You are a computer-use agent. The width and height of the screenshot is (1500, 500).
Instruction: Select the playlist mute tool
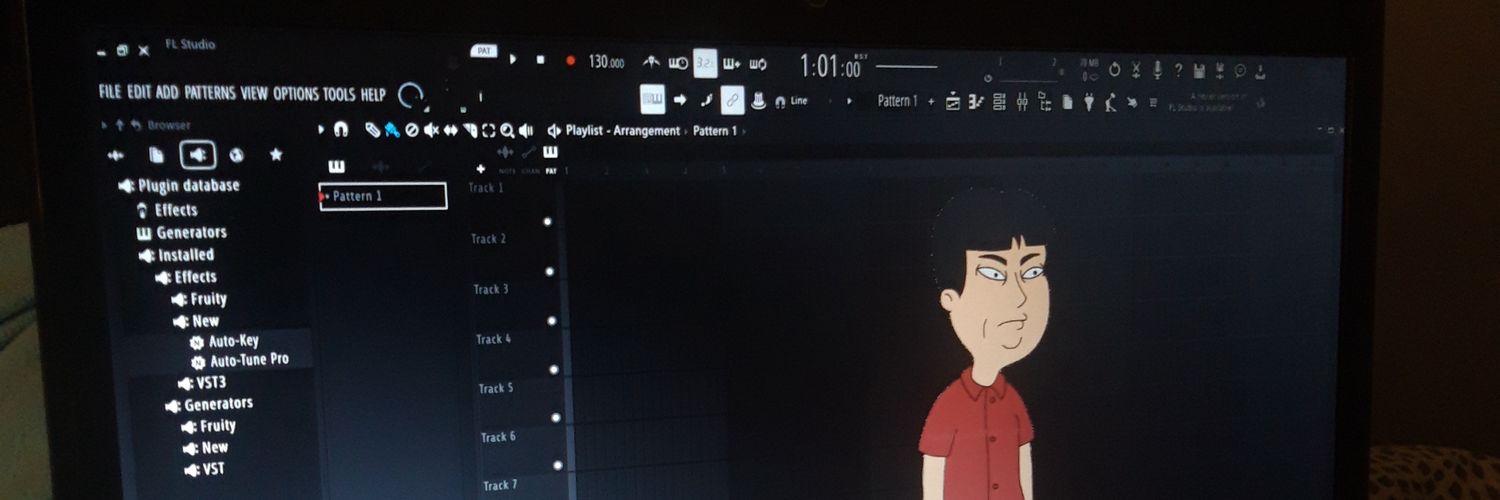pos(431,130)
